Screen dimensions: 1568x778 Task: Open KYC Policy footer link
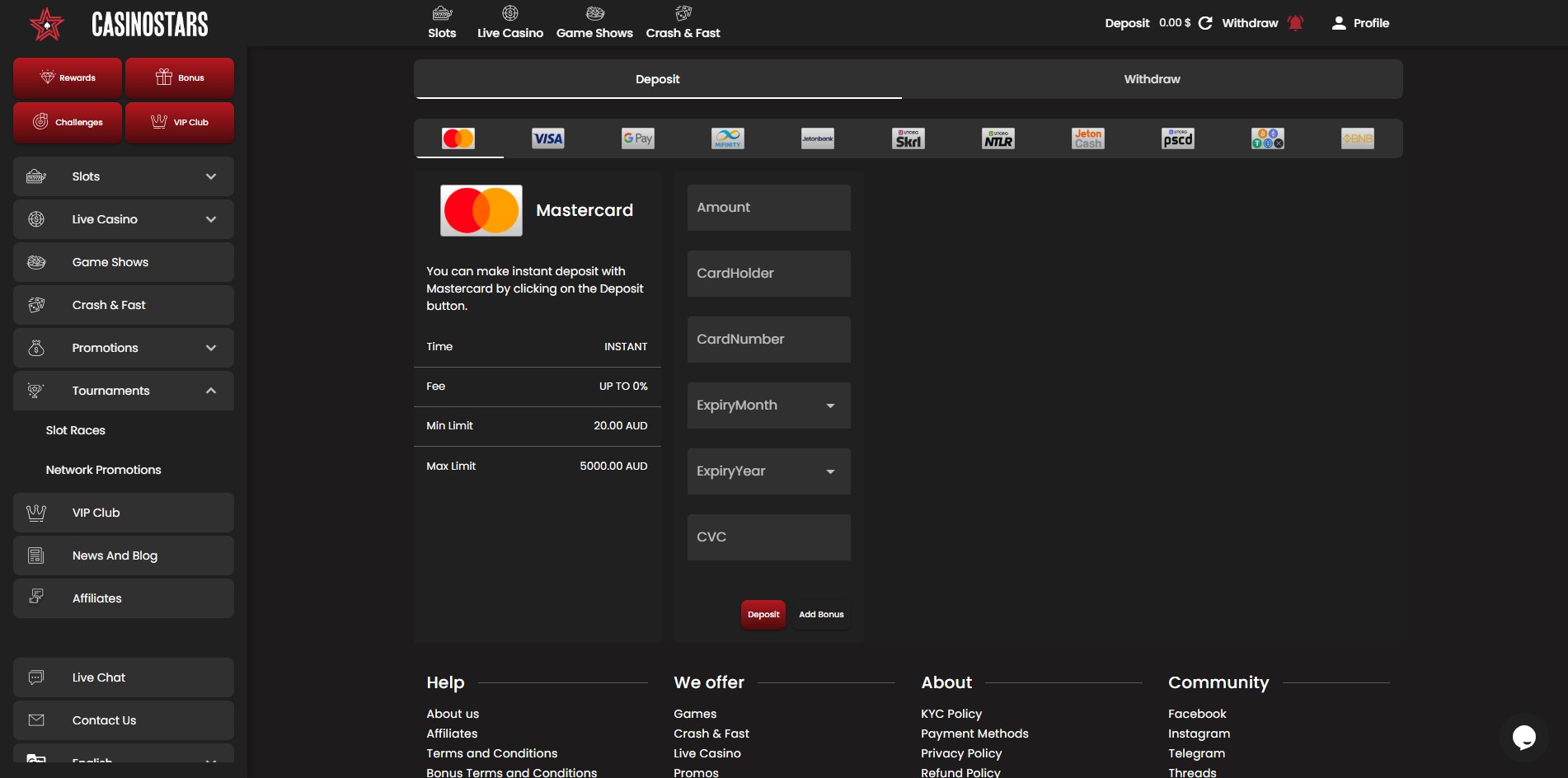[x=951, y=714]
